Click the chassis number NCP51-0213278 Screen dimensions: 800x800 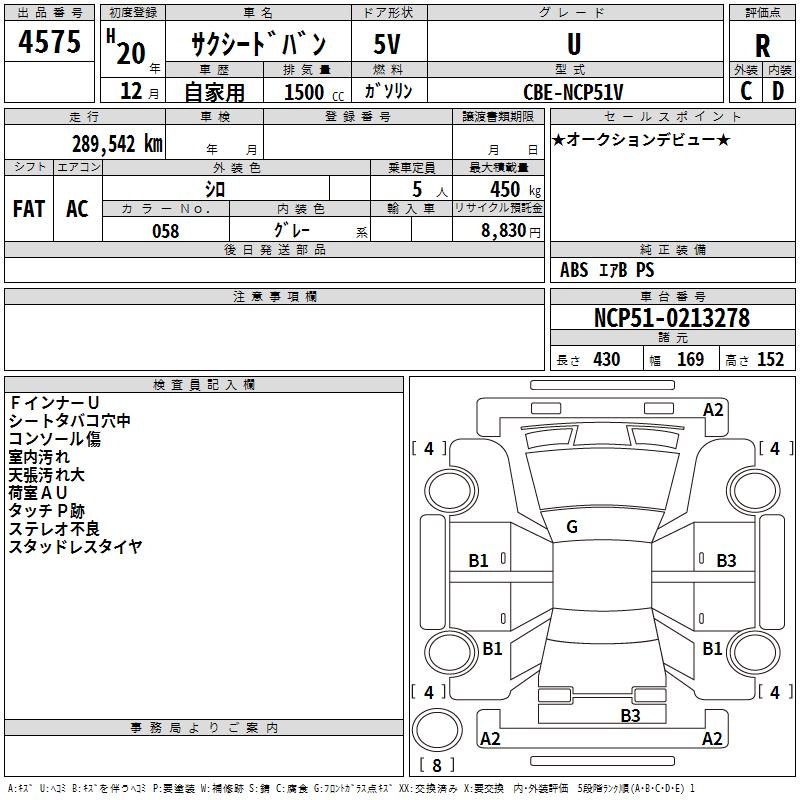[x=672, y=317]
